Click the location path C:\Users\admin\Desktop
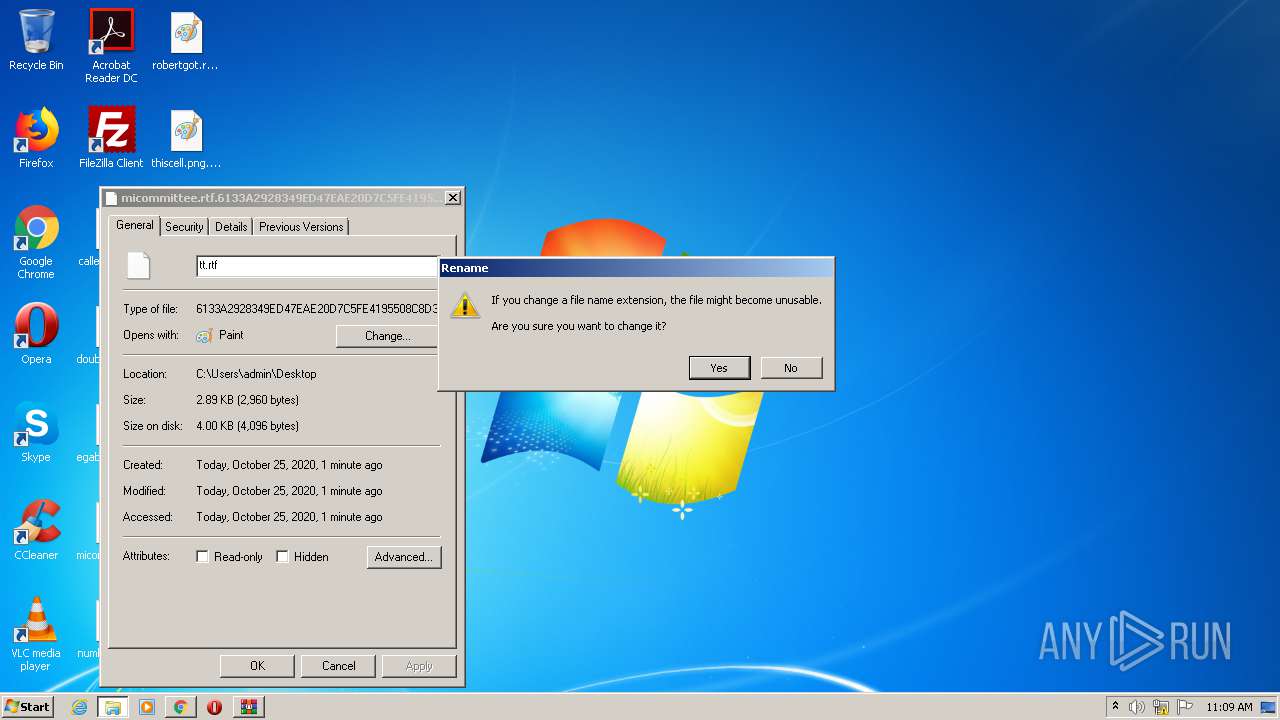 [256, 374]
